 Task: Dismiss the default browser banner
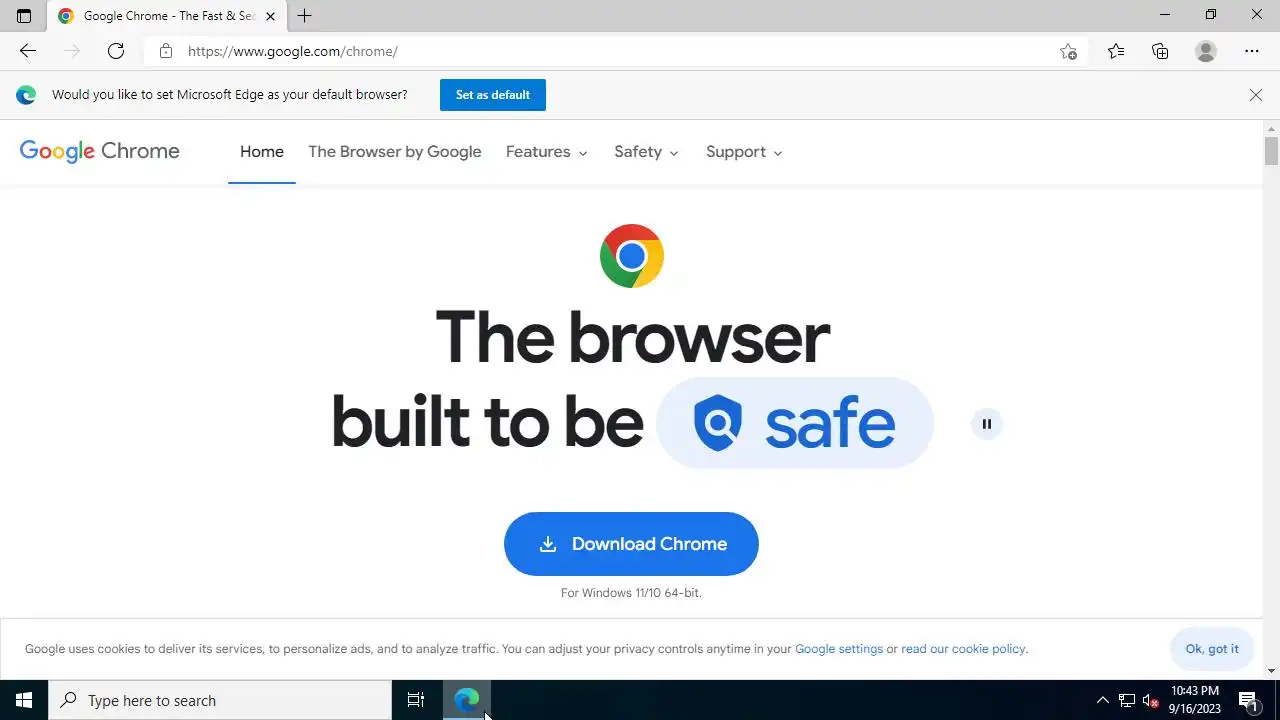point(1256,95)
